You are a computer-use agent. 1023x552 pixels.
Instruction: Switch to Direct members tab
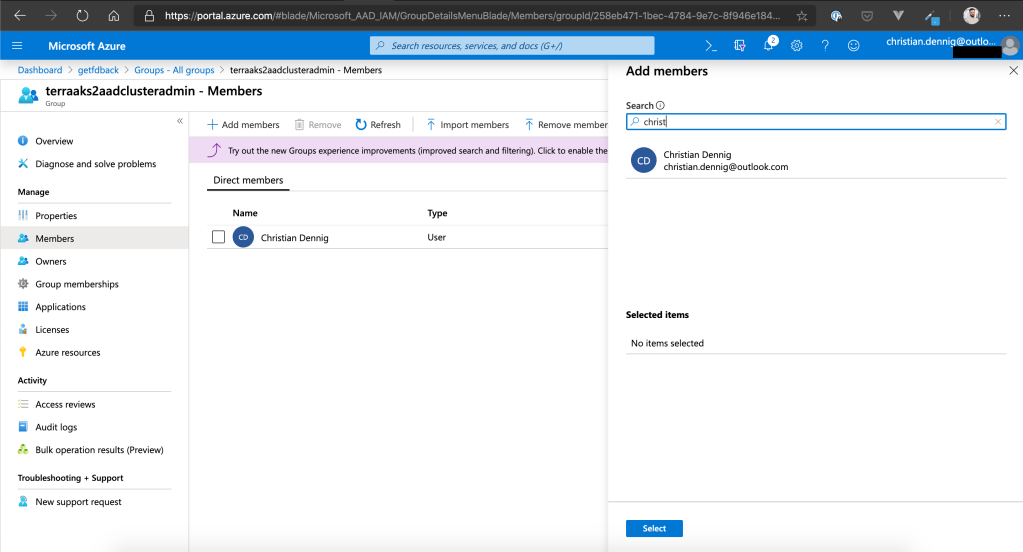point(248,180)
